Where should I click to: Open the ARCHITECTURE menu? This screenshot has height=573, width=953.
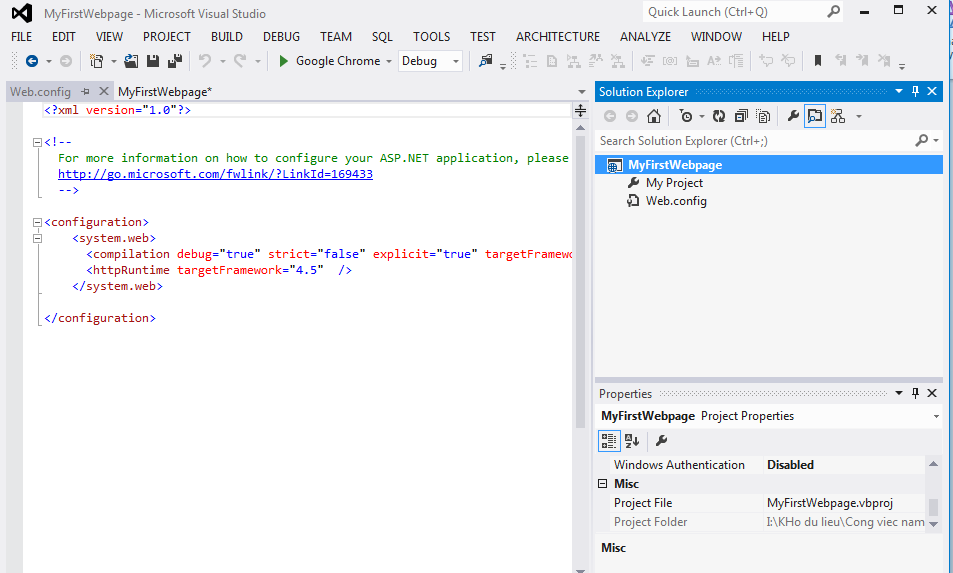(x=558, y=36)
